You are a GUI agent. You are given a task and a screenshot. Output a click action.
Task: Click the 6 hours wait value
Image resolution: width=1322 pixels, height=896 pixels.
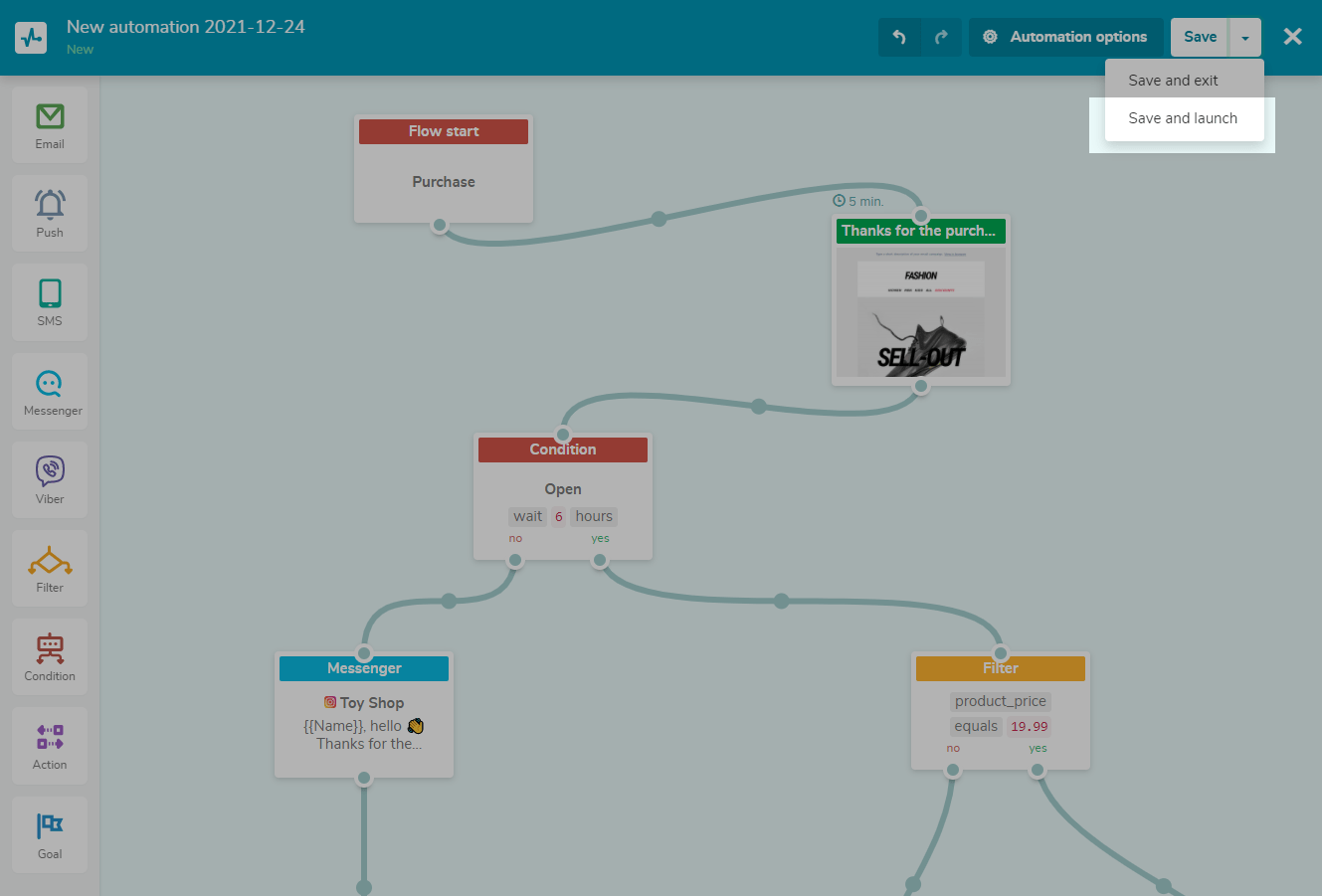(x=559, y=516)
